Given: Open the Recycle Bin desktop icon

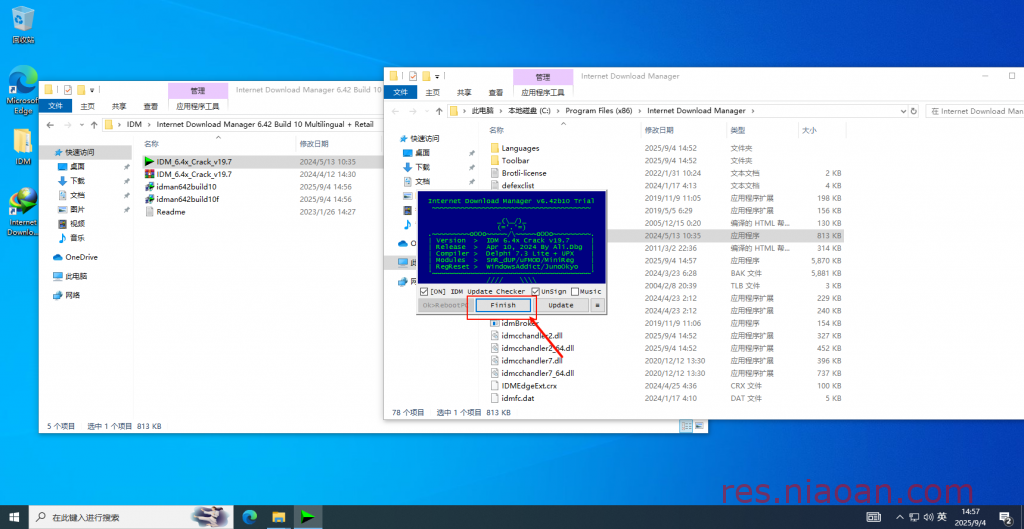Looking at the screenshot, I should (23, 25).
